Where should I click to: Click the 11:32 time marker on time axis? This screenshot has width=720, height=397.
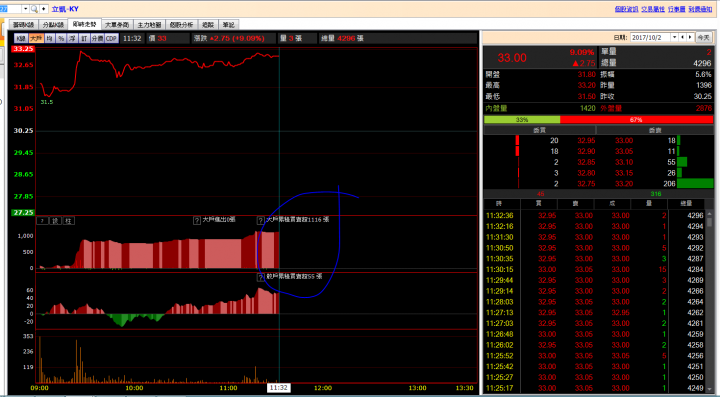[x=278, y=388]
